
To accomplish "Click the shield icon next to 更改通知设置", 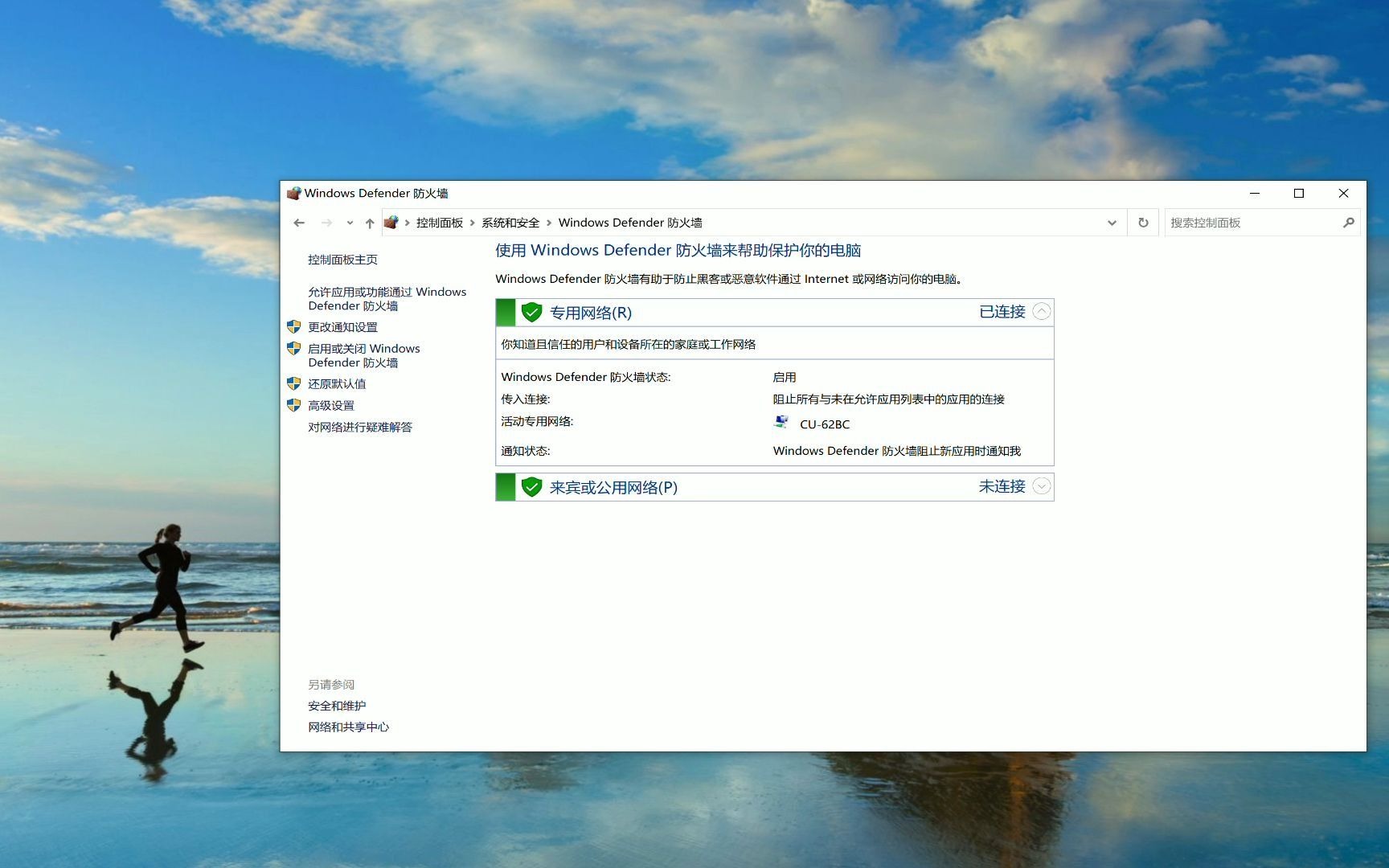I will coord(293,326).
